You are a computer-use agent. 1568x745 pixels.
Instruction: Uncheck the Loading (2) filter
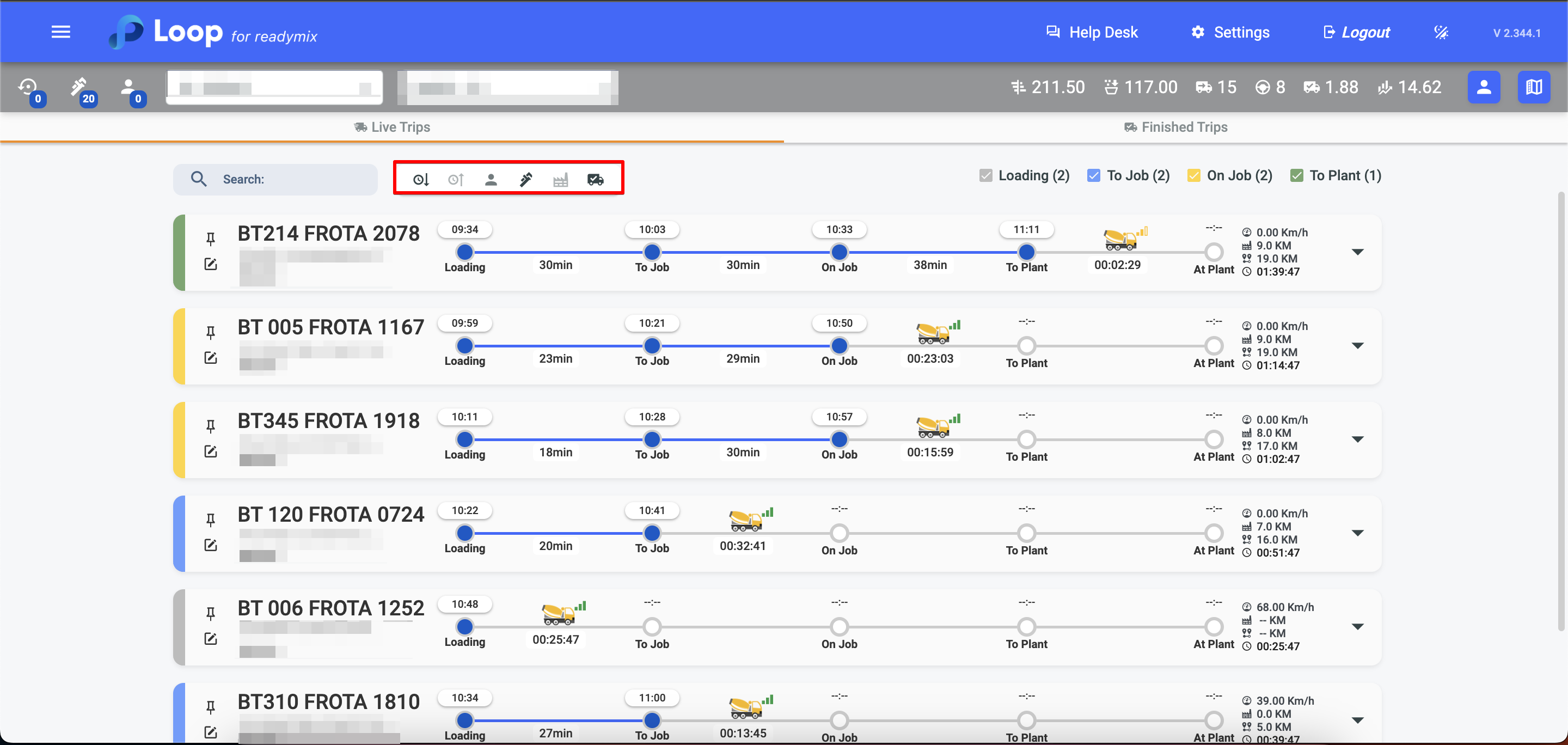coord(986,176)
